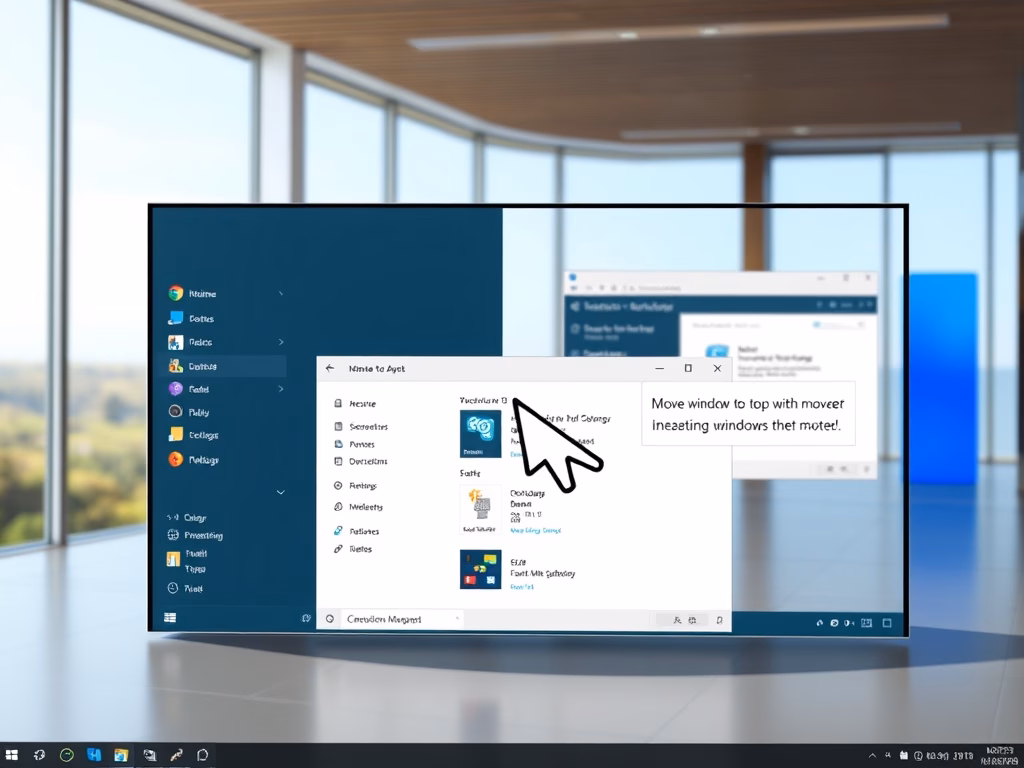This screenshot has width=1024, height=768.
Task: Open the purple app icon in start menu
Action: tap(176, 389)
